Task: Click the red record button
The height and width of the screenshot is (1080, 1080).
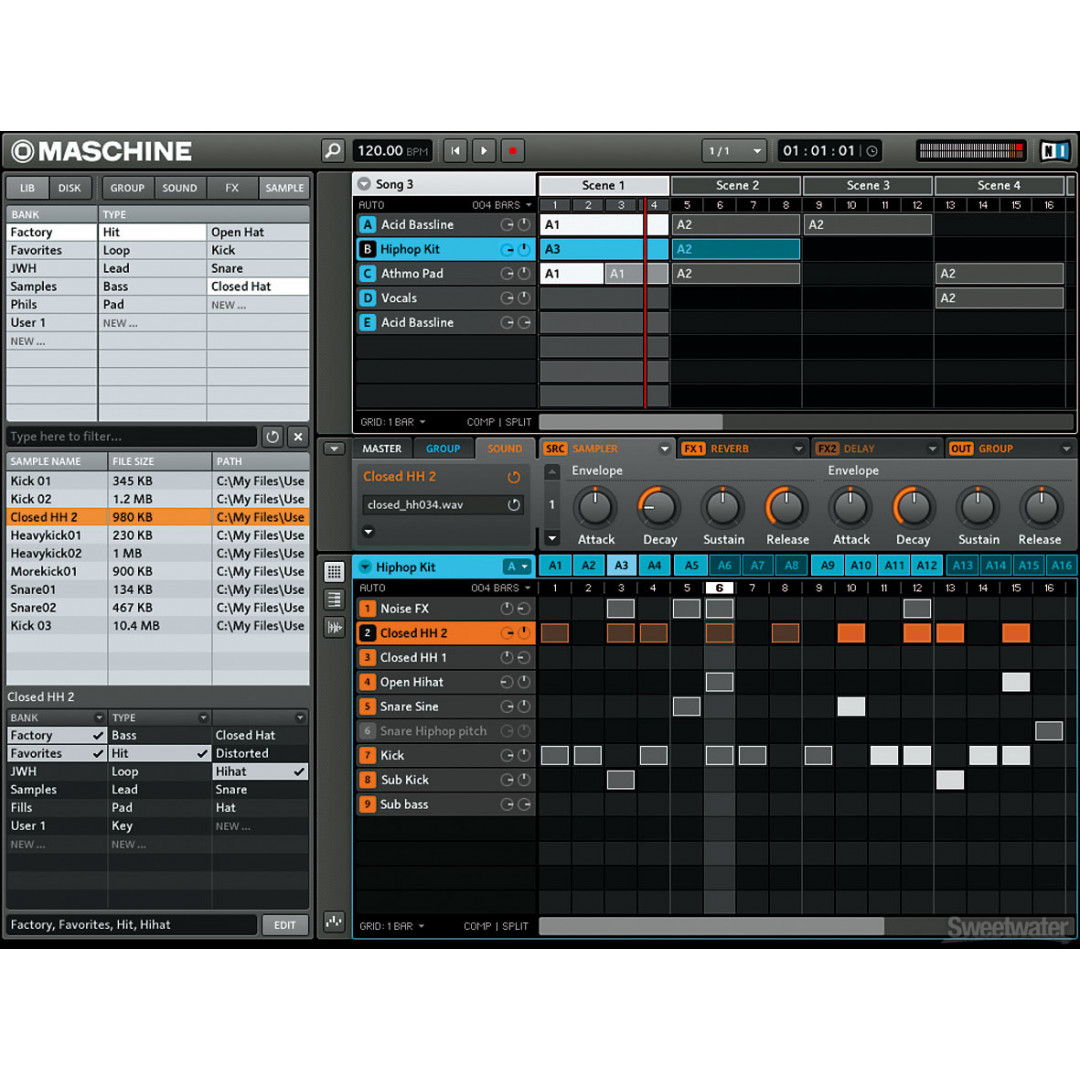Action: point(513,151)
